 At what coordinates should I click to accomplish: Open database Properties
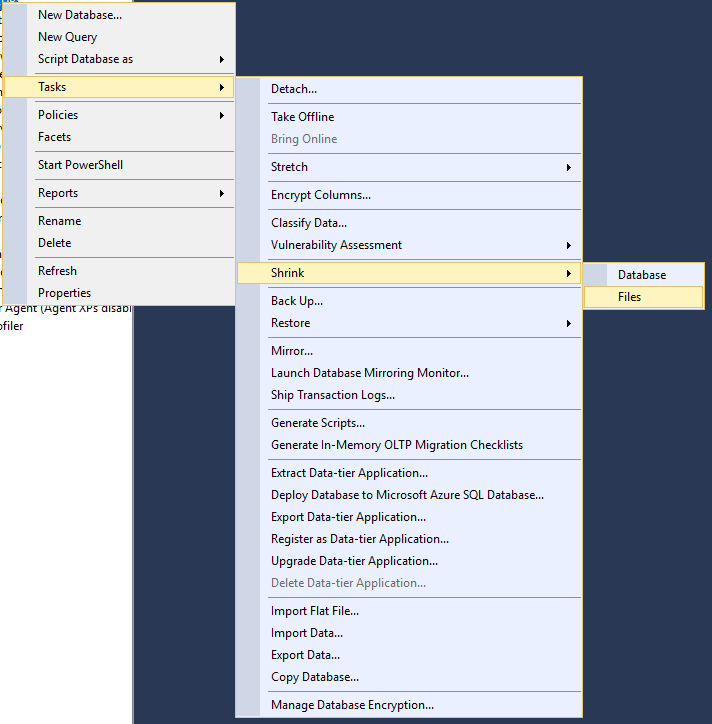(64, 293)
